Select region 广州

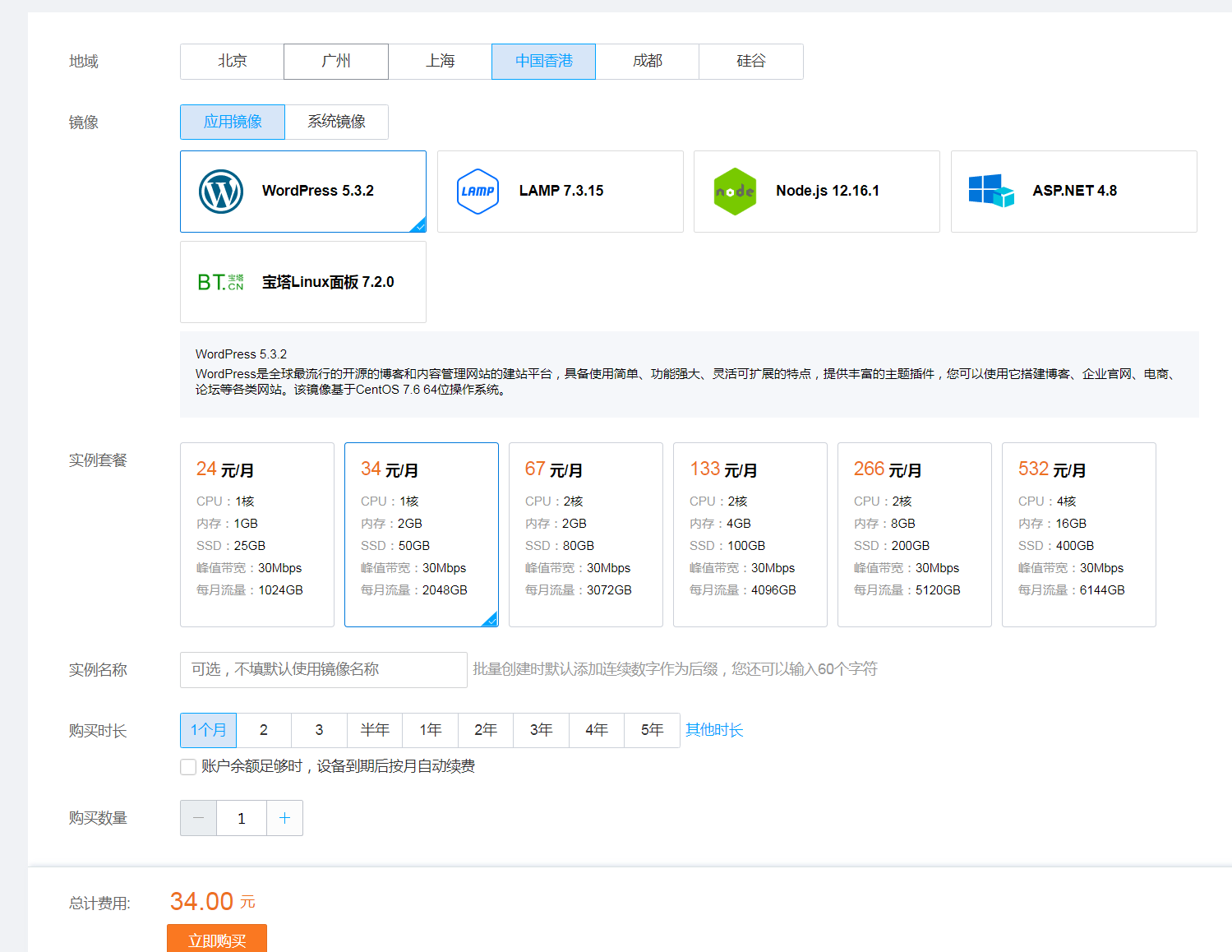click(336, 62)
